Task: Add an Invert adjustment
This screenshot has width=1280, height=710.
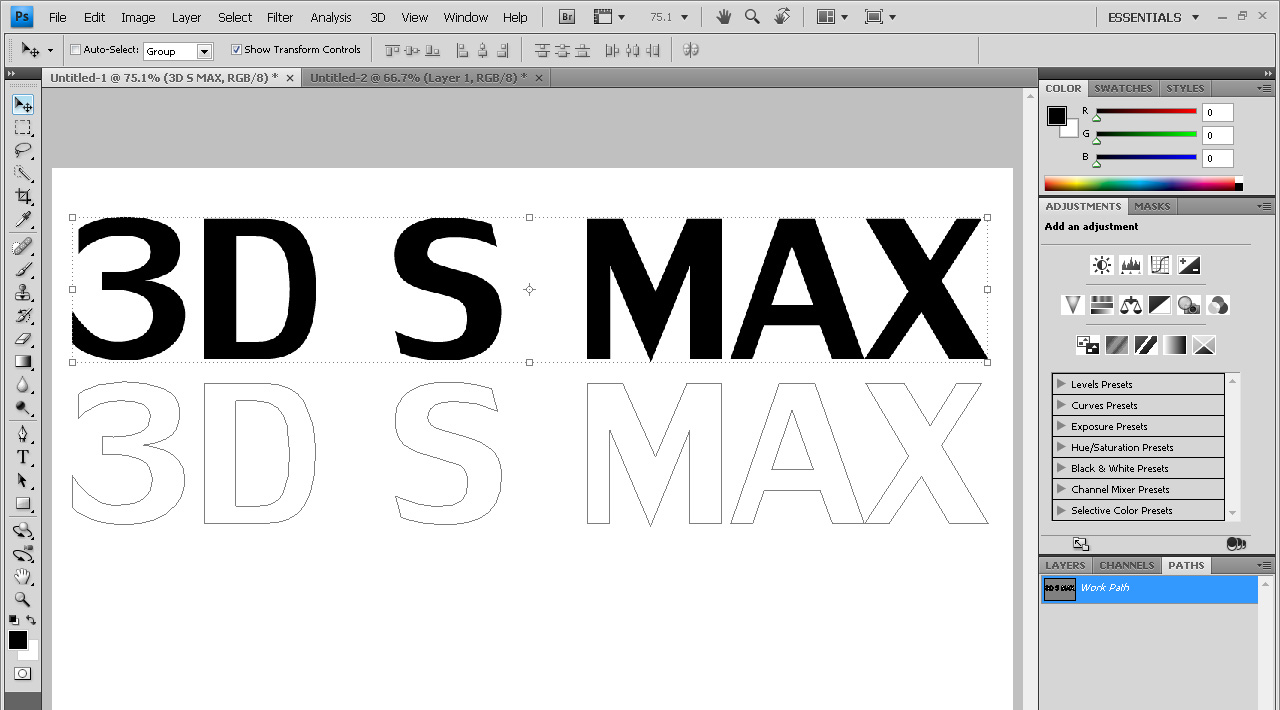Action: [x=1088, y=345]
